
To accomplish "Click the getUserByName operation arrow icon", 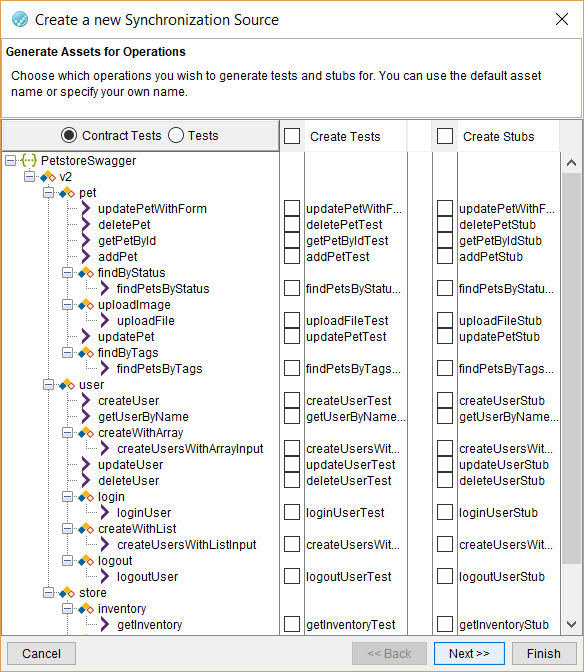I will pos(86,417).
